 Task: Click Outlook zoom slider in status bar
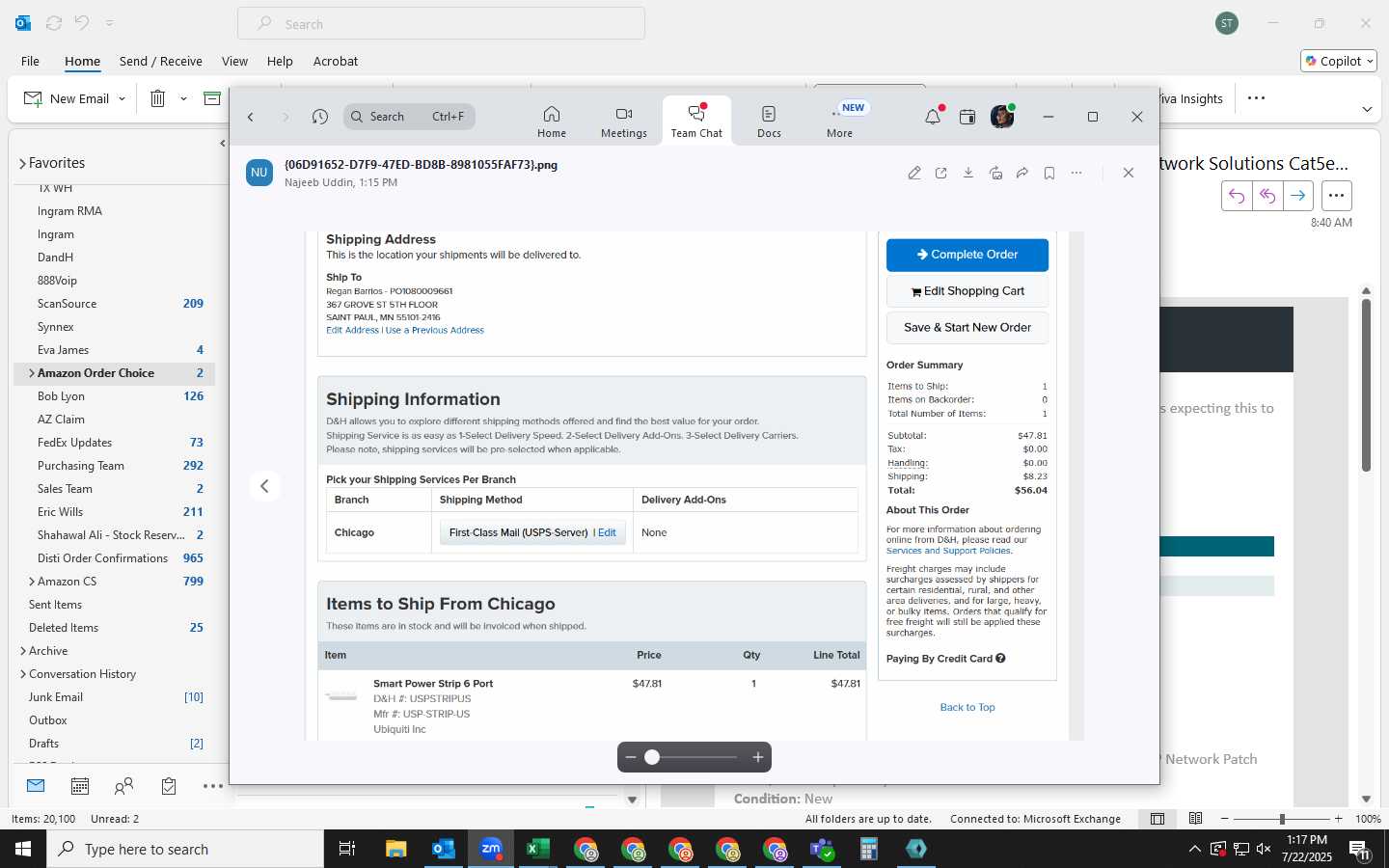[1282, 819]
